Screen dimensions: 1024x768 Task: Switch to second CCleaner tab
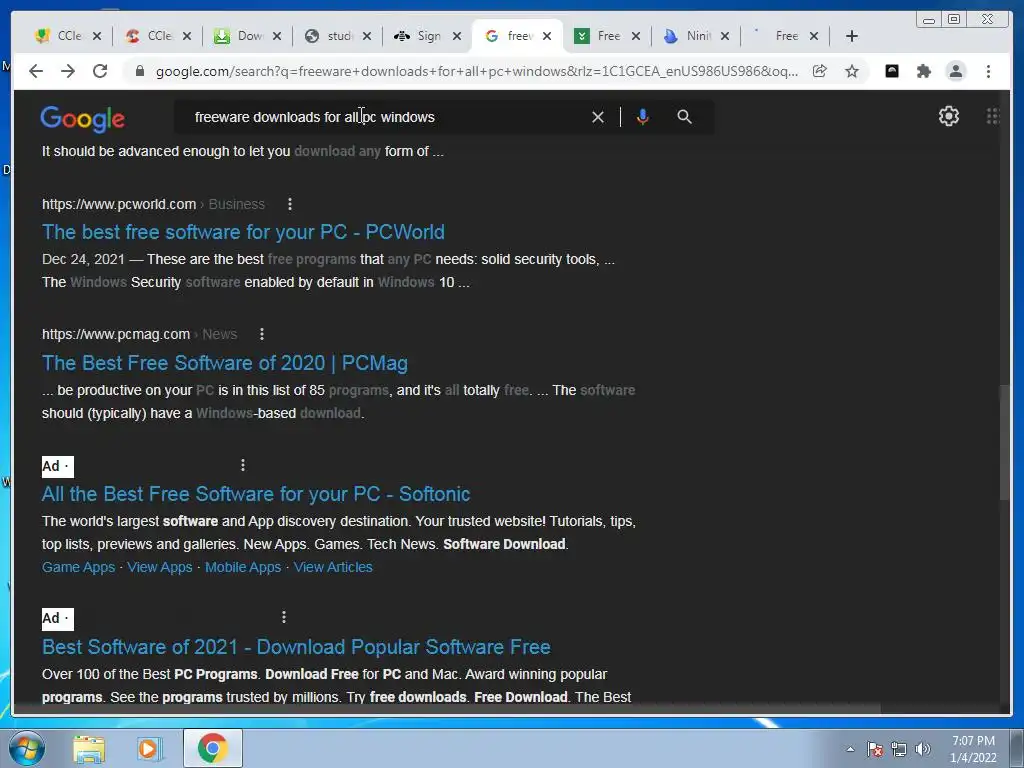click(150, 36)
